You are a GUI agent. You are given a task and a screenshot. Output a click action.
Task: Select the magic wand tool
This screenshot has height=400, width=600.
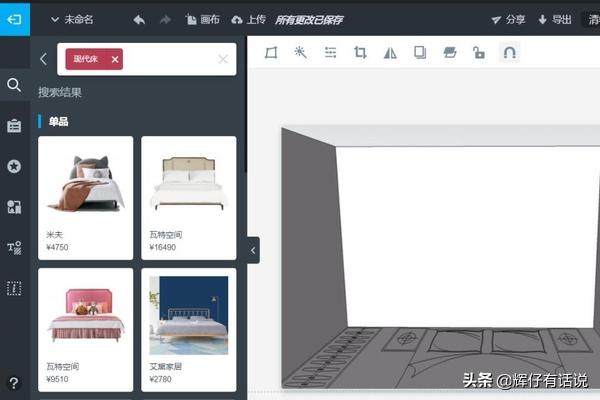(300, 53)
